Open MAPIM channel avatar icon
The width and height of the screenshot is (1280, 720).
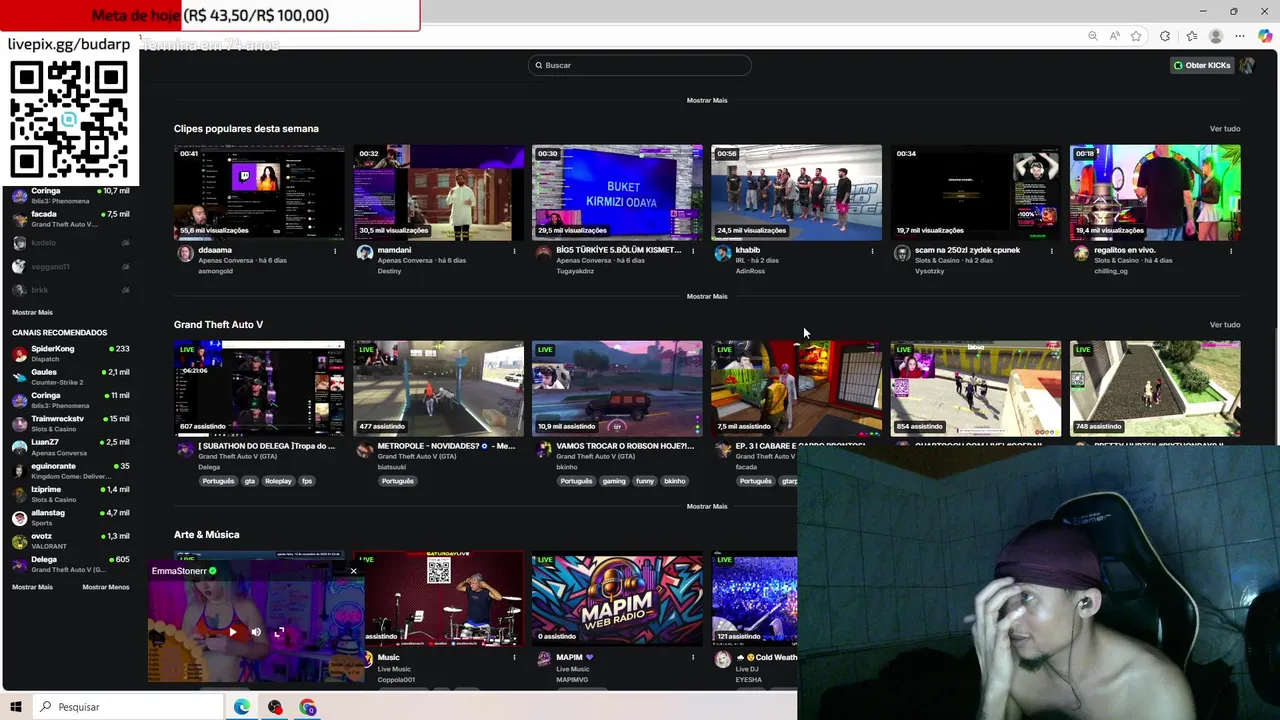pyautogui.click(x=544, y=659)
